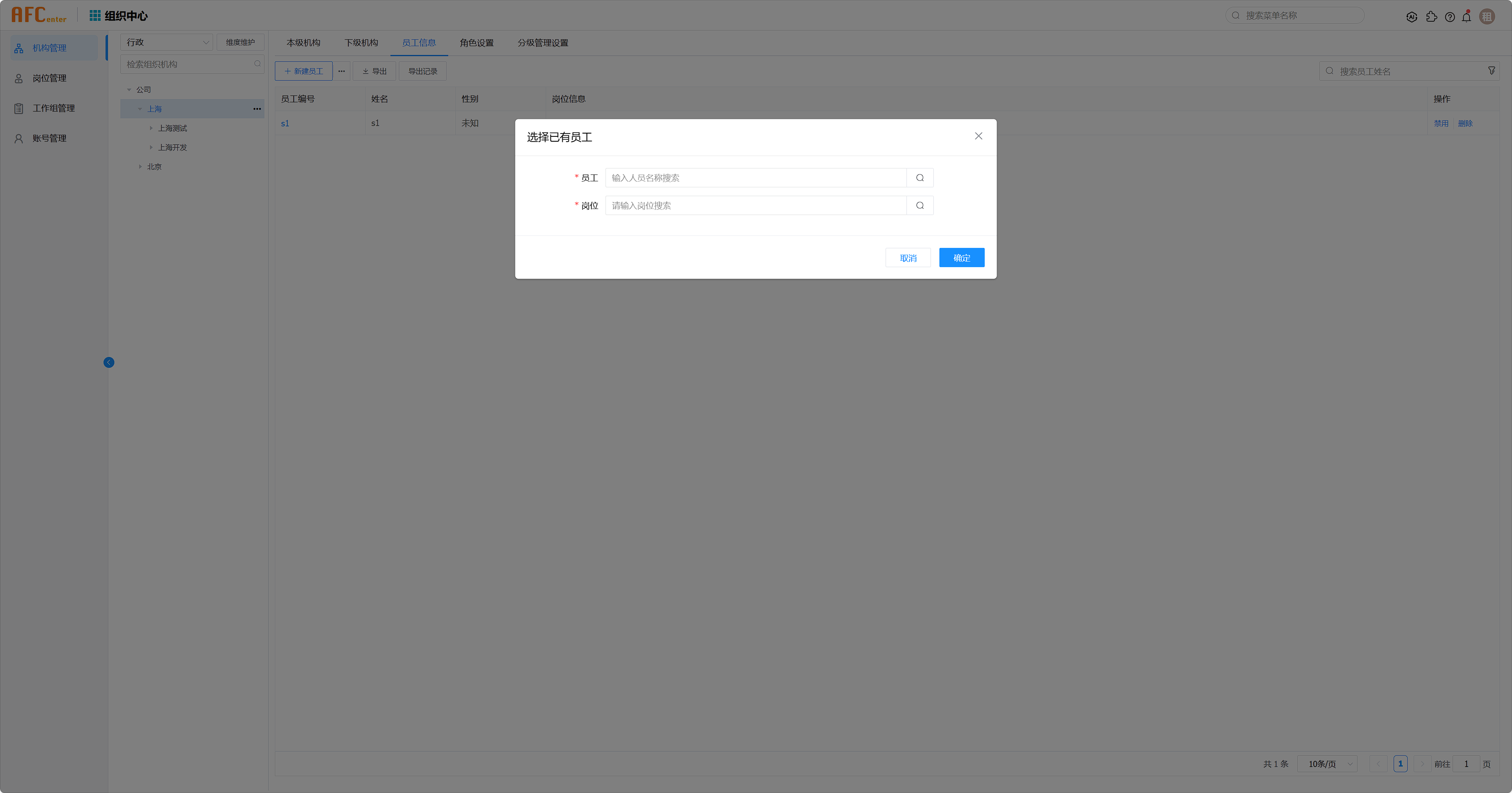Click the 确定 button in the dialog
The image size is (1512, 793).
coord(961,258)
